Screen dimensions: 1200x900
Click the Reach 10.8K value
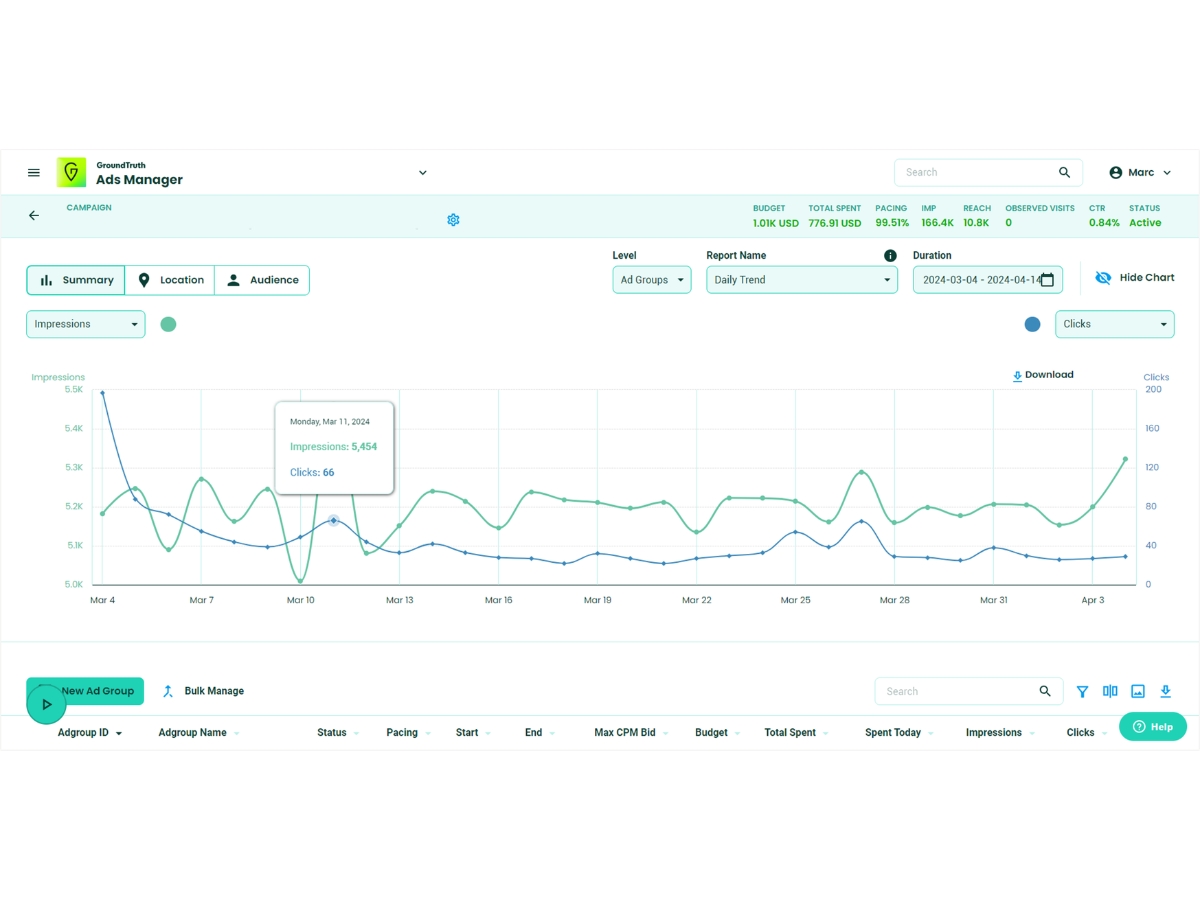click(x=976, y=223)
